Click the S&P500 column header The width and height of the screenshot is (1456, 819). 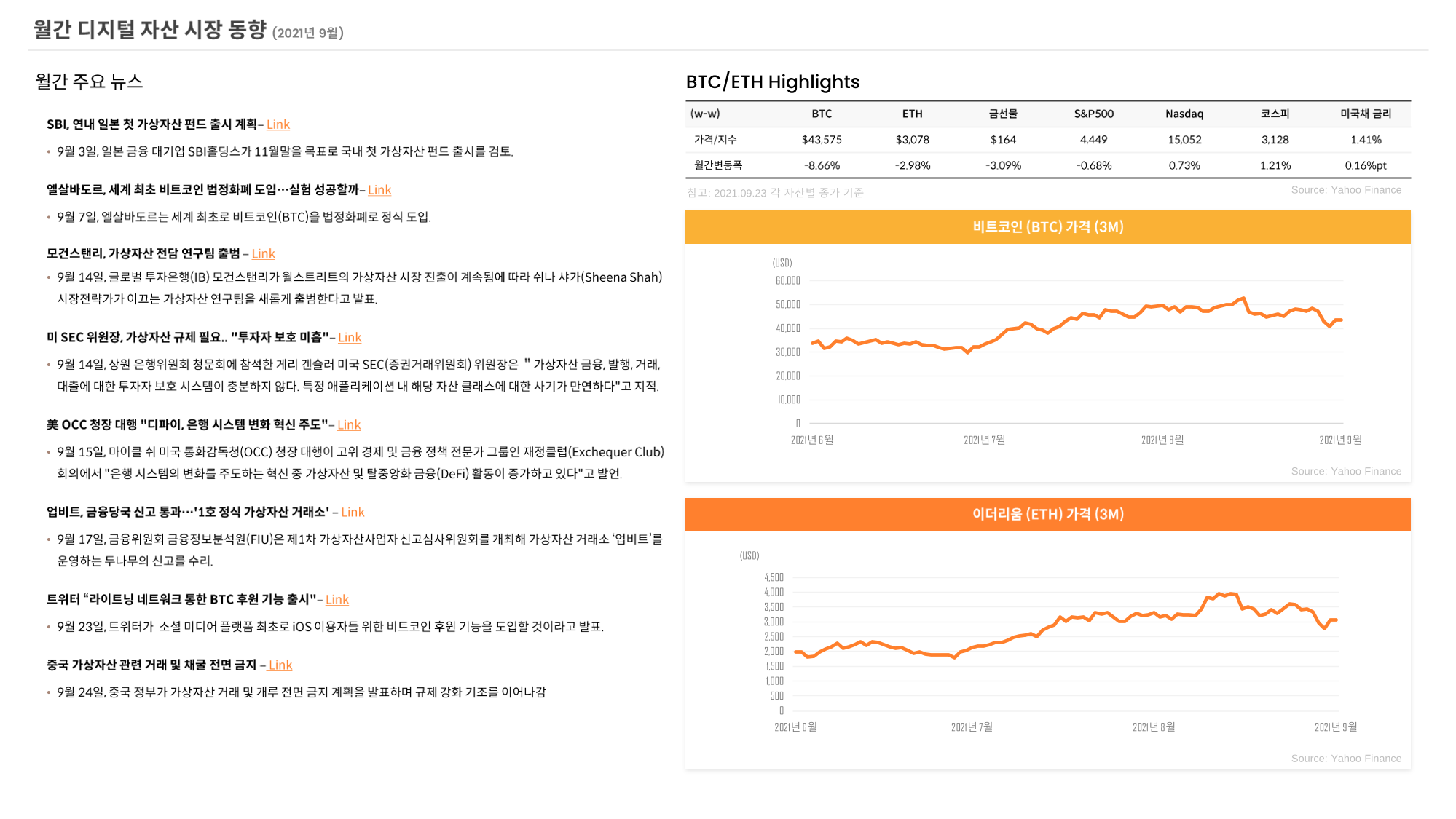(x=1093, y=114)
